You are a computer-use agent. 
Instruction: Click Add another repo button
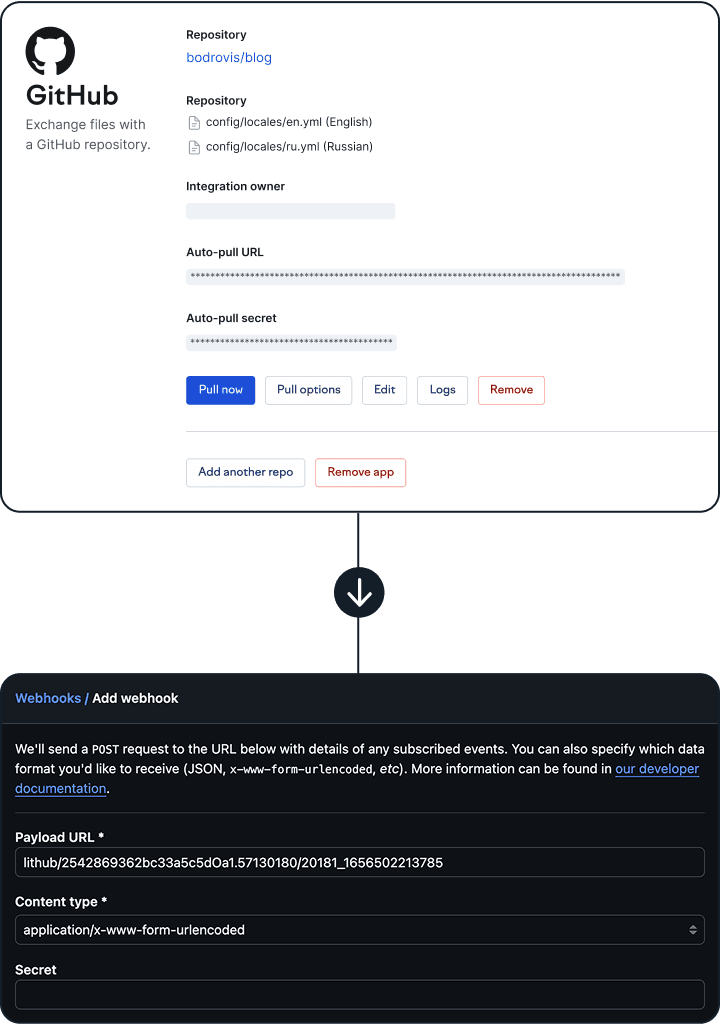pyautogui.click(x=245, y=472)
